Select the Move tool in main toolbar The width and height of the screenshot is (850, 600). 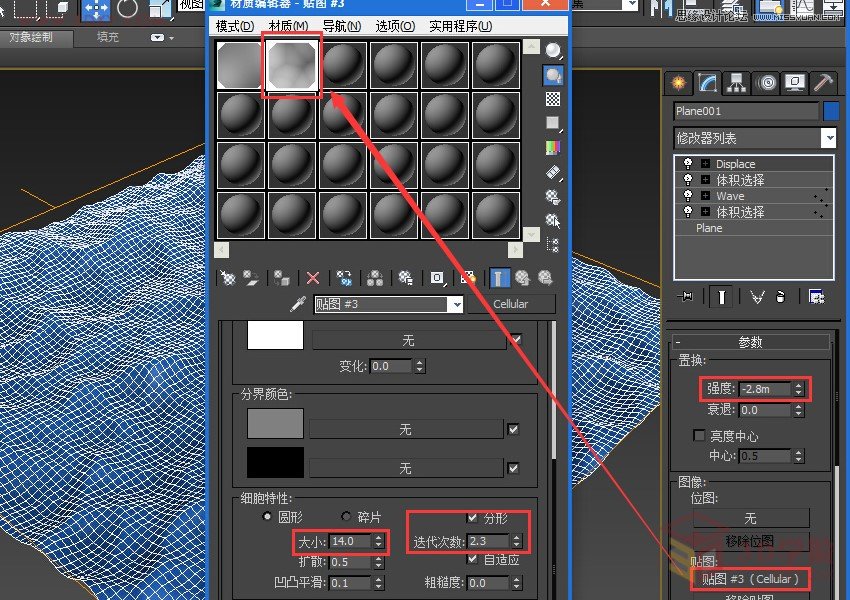click(x=96, y=9)
